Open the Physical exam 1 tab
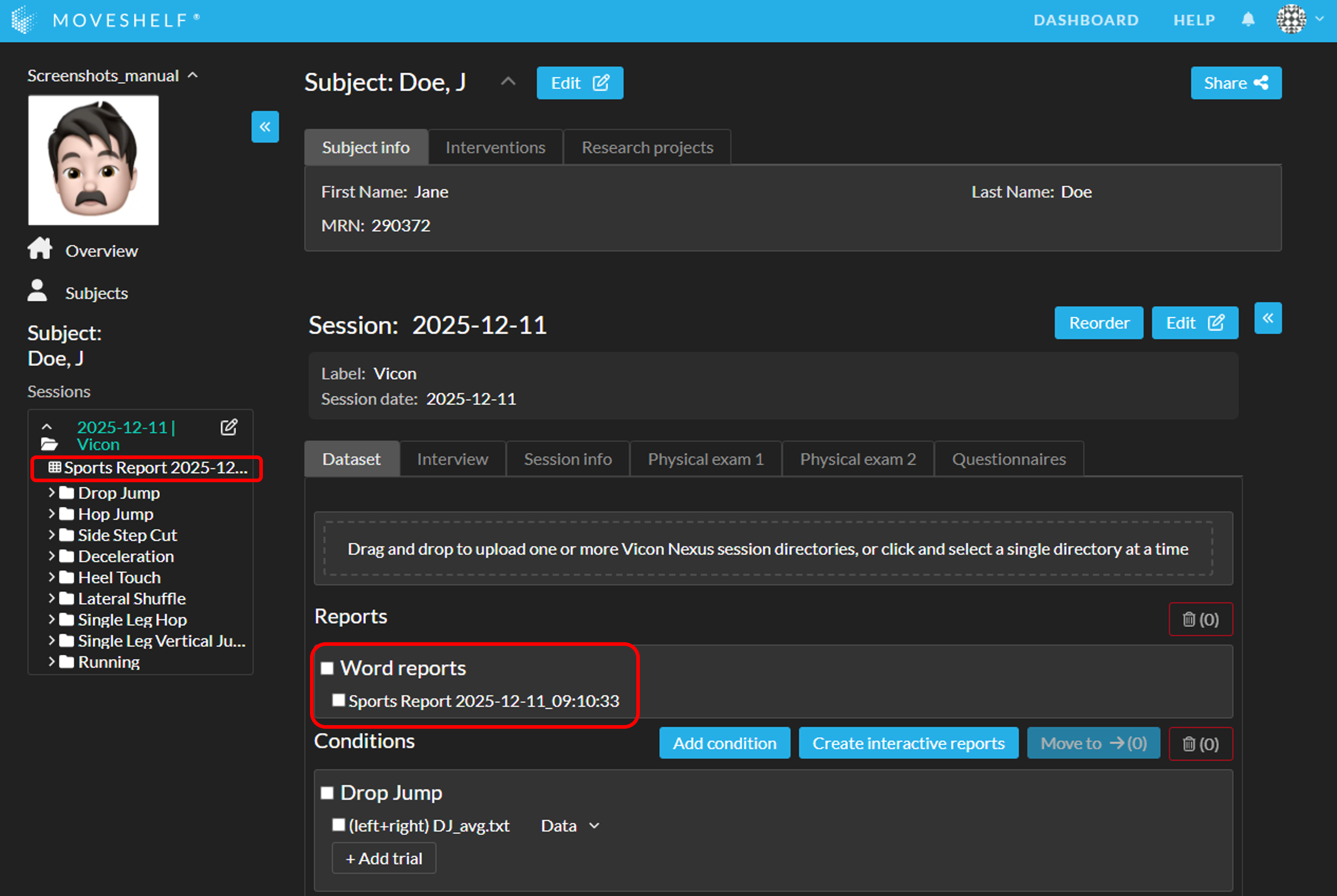The image size is (1337, 896). pos(705,459)
